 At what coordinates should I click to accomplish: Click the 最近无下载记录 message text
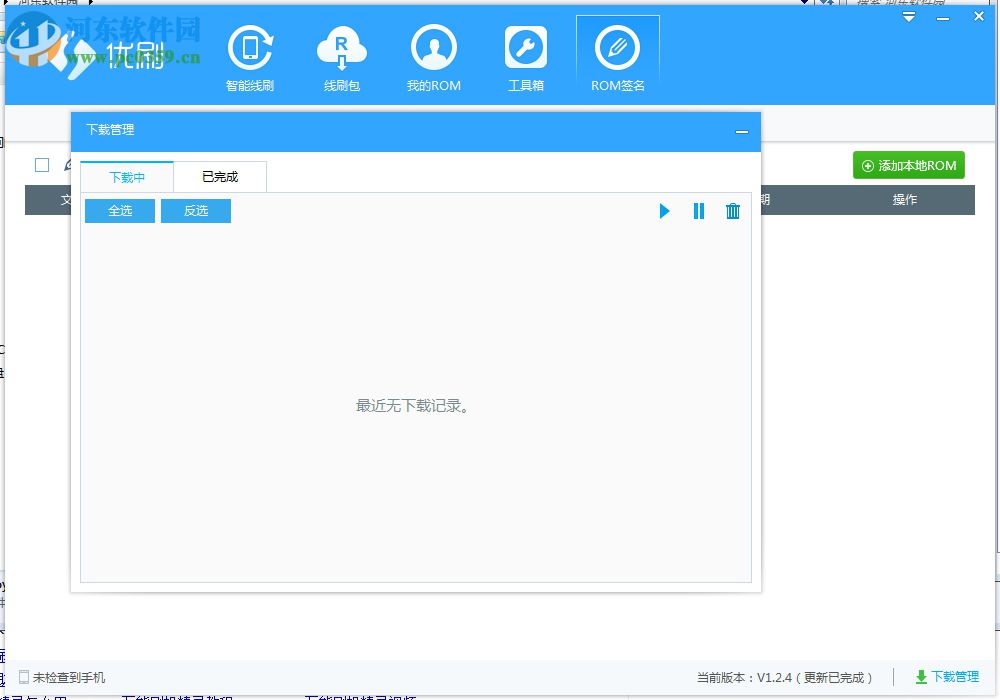click(413, 406)
